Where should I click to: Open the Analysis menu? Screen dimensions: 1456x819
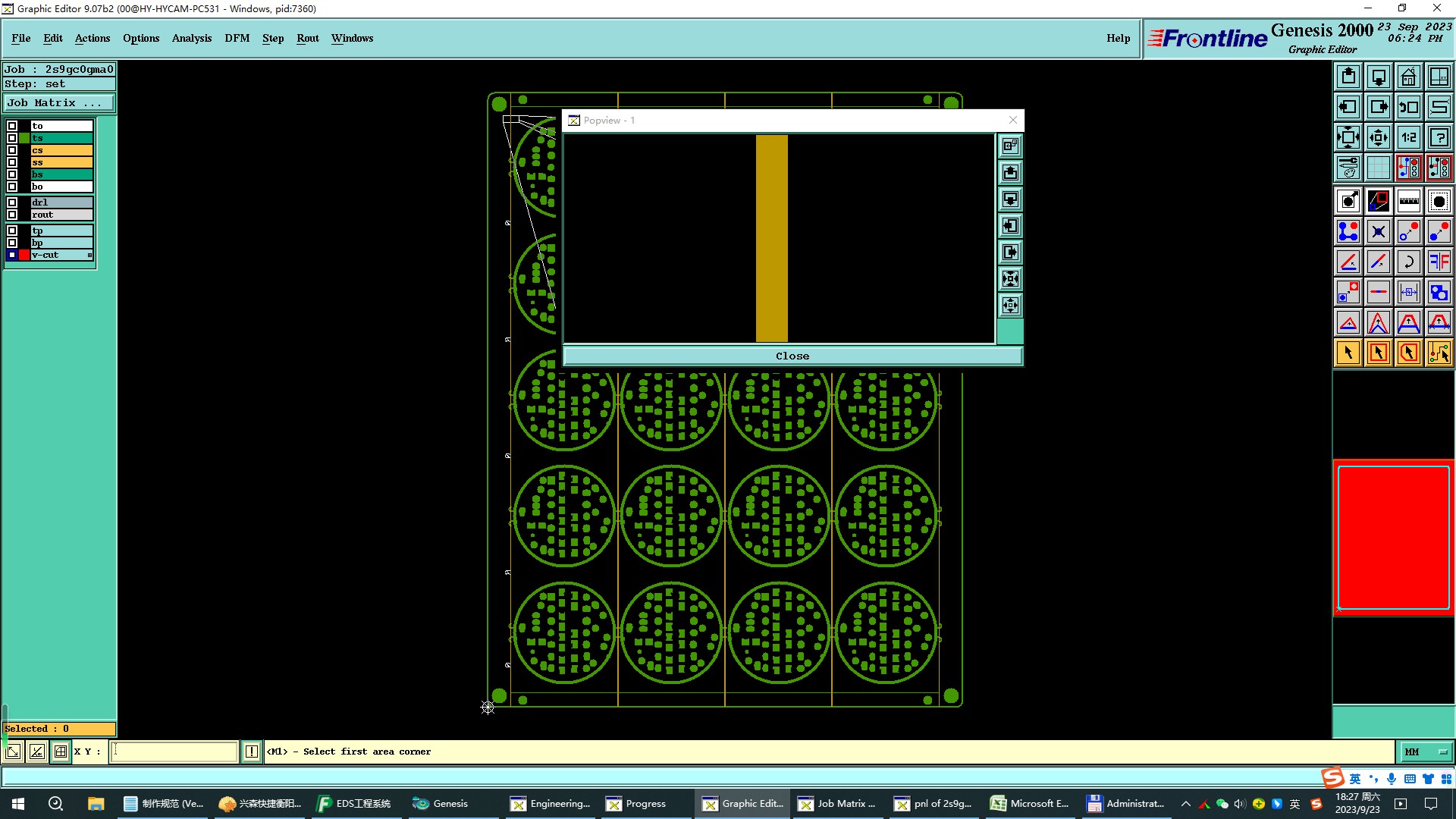(191, 38)
